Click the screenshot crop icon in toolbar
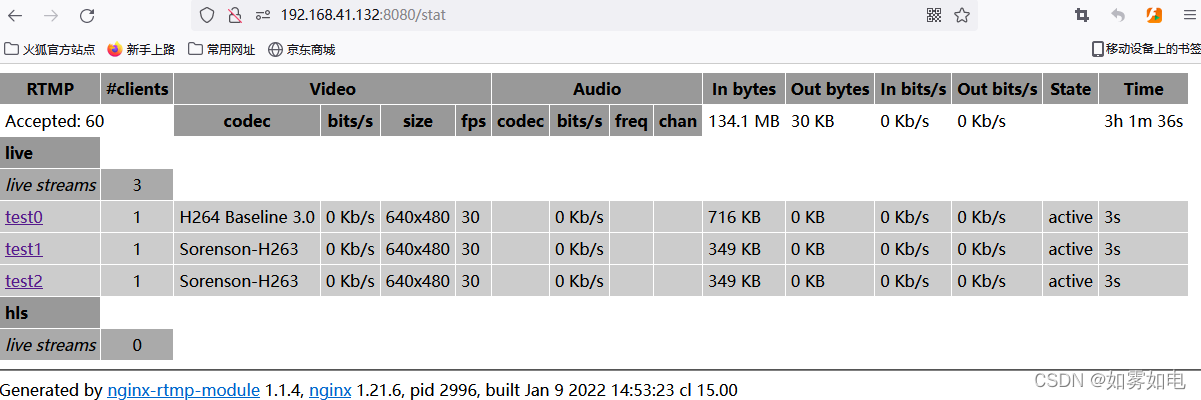This screenshot has height=400, width=1201. (x=1081, y=15)
